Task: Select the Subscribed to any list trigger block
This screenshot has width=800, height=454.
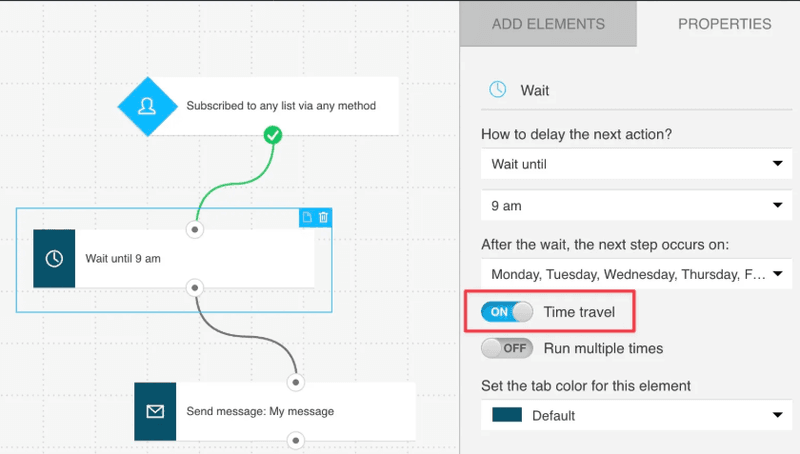Action: (280, 105)
